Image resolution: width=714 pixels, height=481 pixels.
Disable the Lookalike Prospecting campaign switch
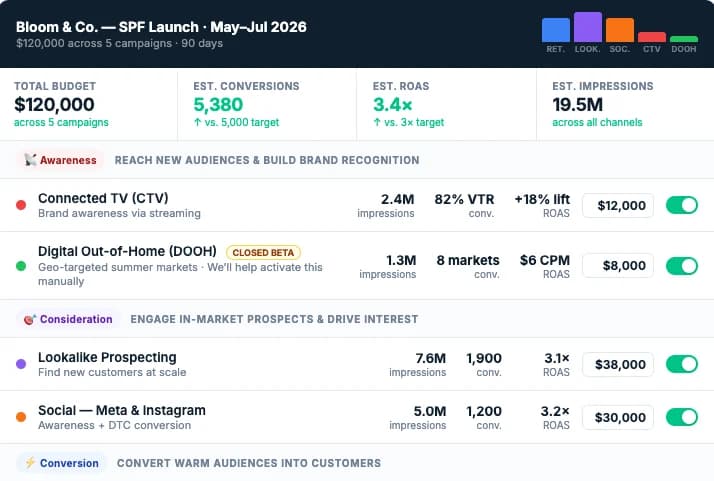682,364
